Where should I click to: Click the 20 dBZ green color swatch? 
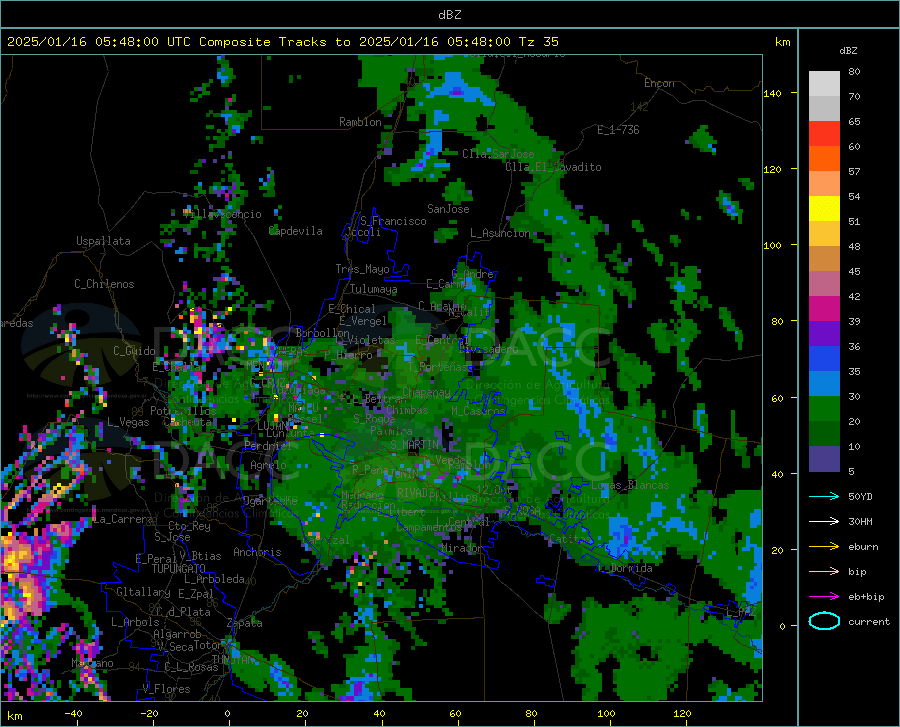[824, 434]
